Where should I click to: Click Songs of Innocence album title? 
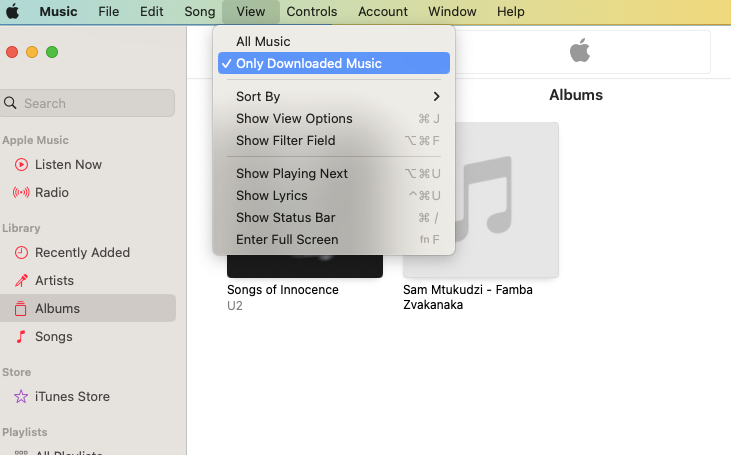point(283,290)
